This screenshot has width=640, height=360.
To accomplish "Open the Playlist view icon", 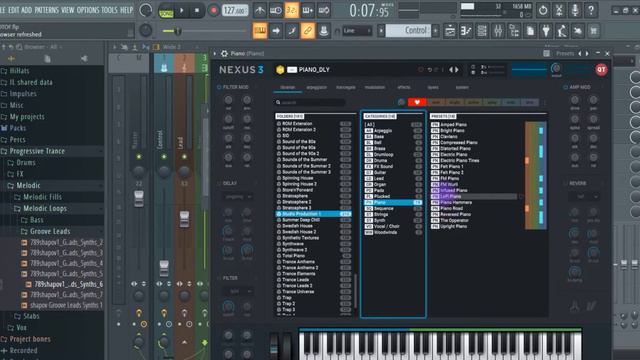I will coord(450,31).
